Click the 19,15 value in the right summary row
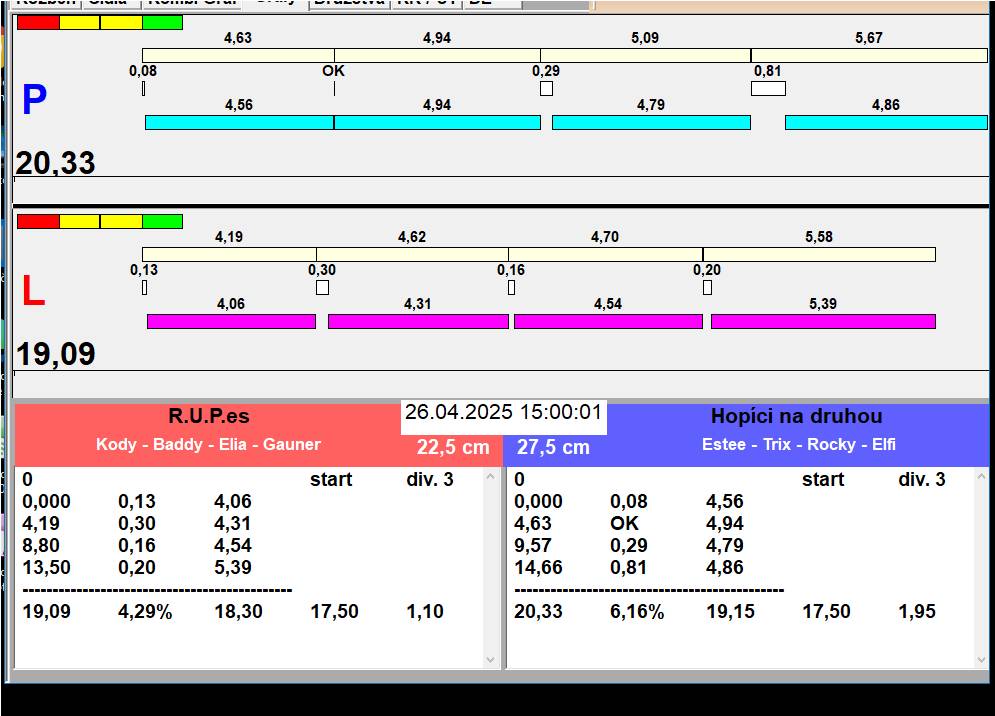The height and width of the screenshot is (716, 995). (x=730, y=611)
